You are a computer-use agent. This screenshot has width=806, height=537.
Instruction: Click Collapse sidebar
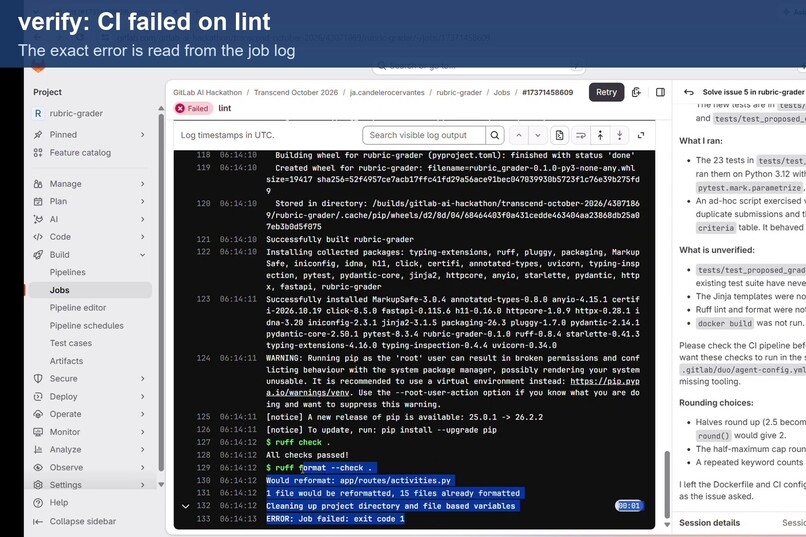[x=75, y=521]
